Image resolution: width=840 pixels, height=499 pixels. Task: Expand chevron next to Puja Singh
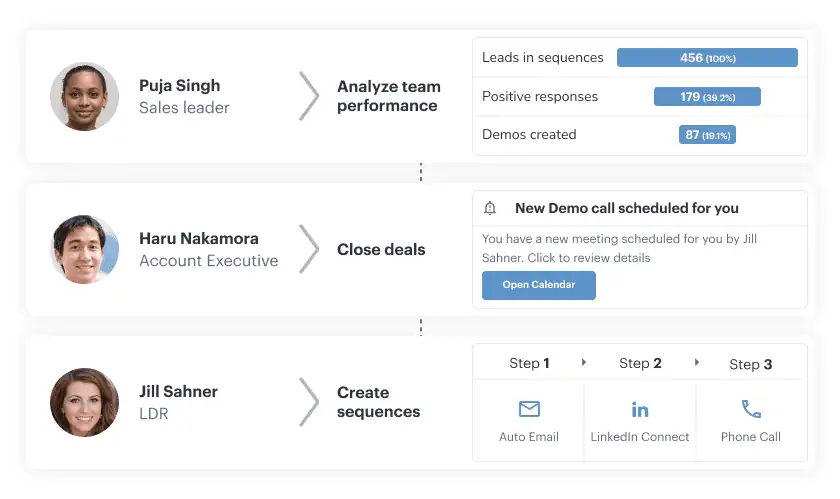pyautogui.click(x=309, y=96)
